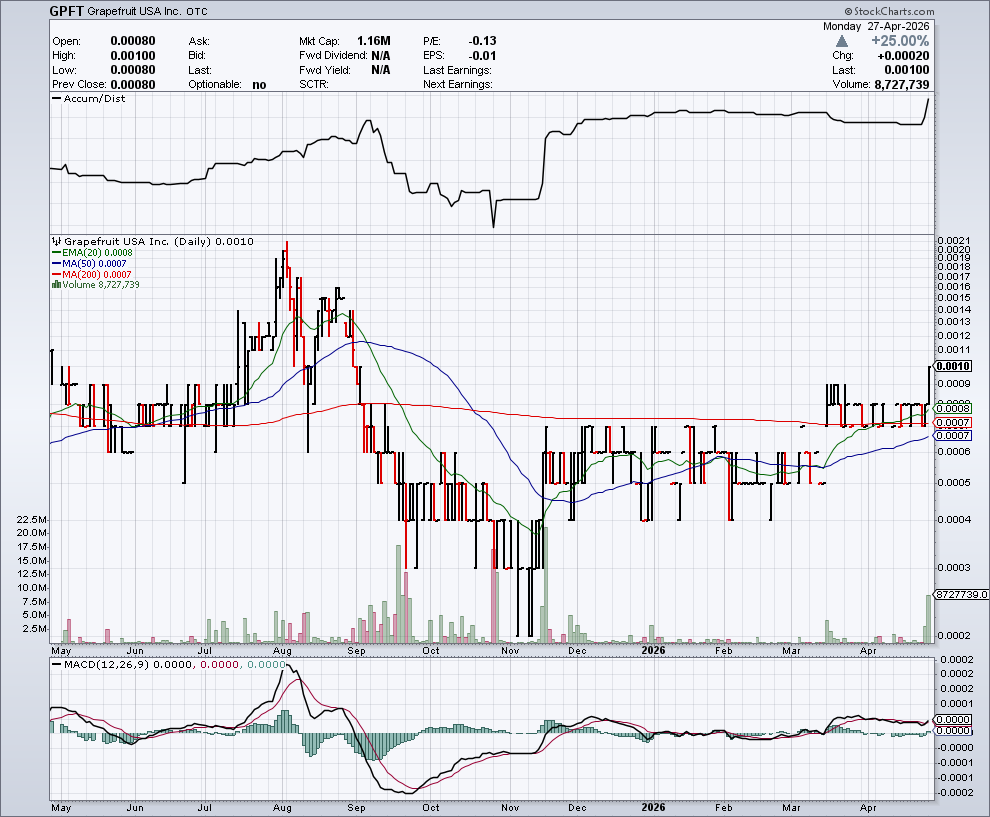The image size is (990, 817).
Task: Click the blue 0.0007 MA(50) price tag
Action: 953,436
